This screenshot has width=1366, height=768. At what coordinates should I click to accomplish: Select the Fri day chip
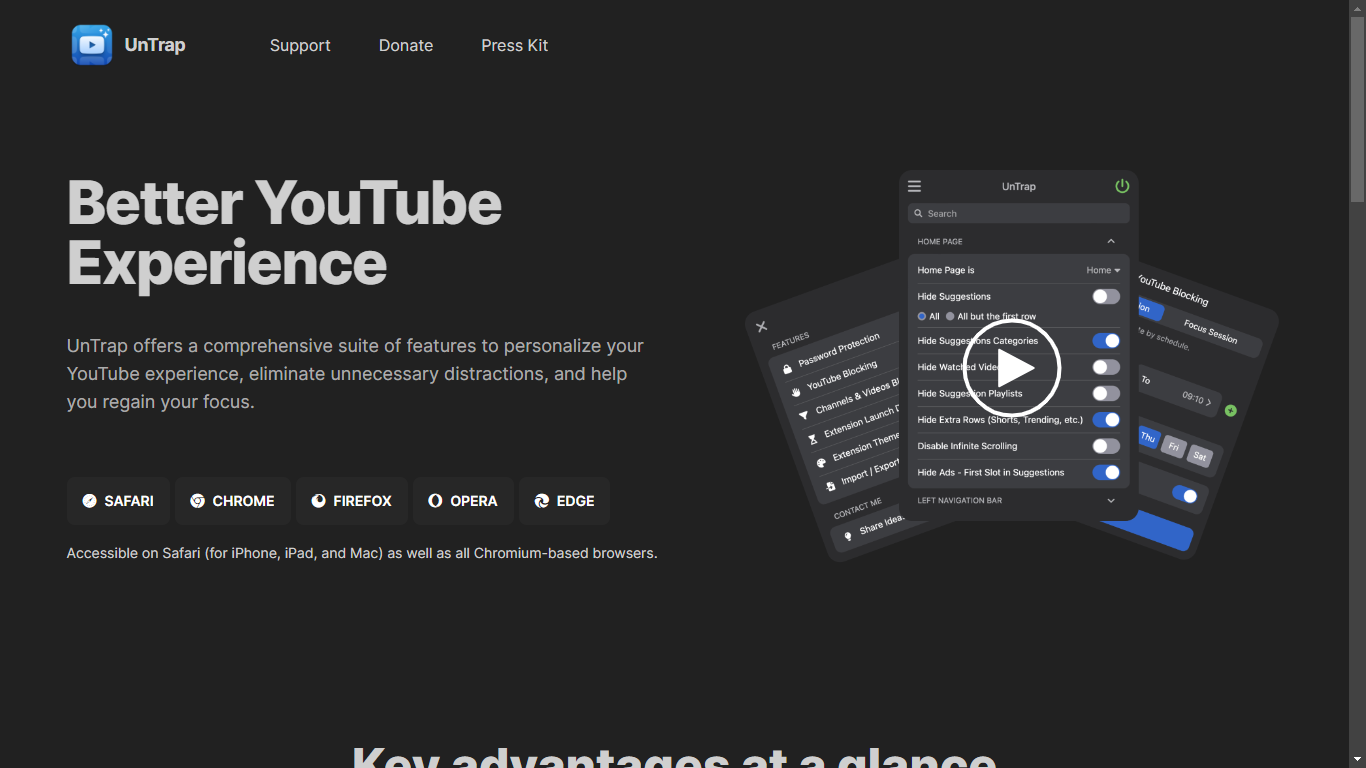coord(1174,447)
